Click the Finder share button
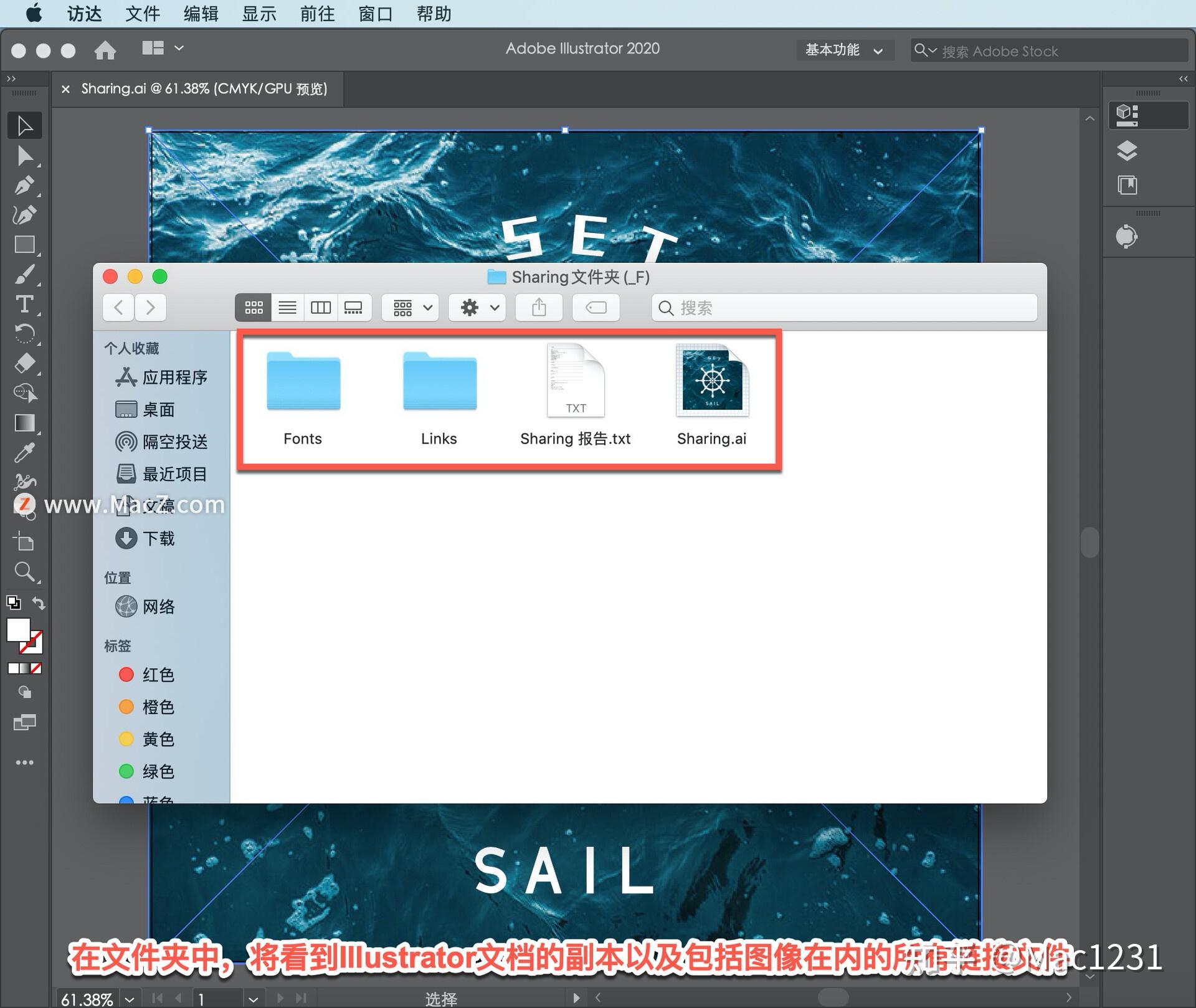1196x1008 pixels. pos(539,308)
